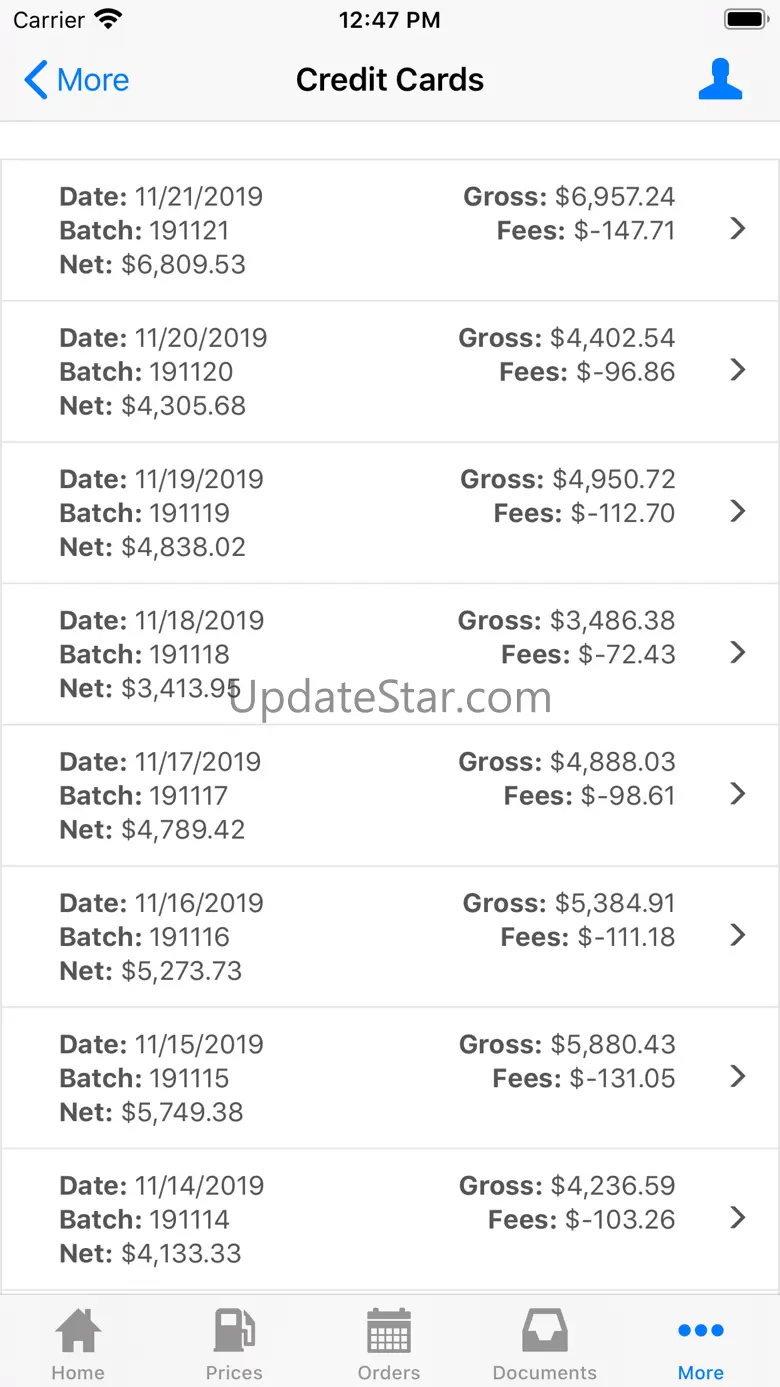Expand batch 191114 details chevron
This screenshot has height=1387, width=780.
(738, 1217)
